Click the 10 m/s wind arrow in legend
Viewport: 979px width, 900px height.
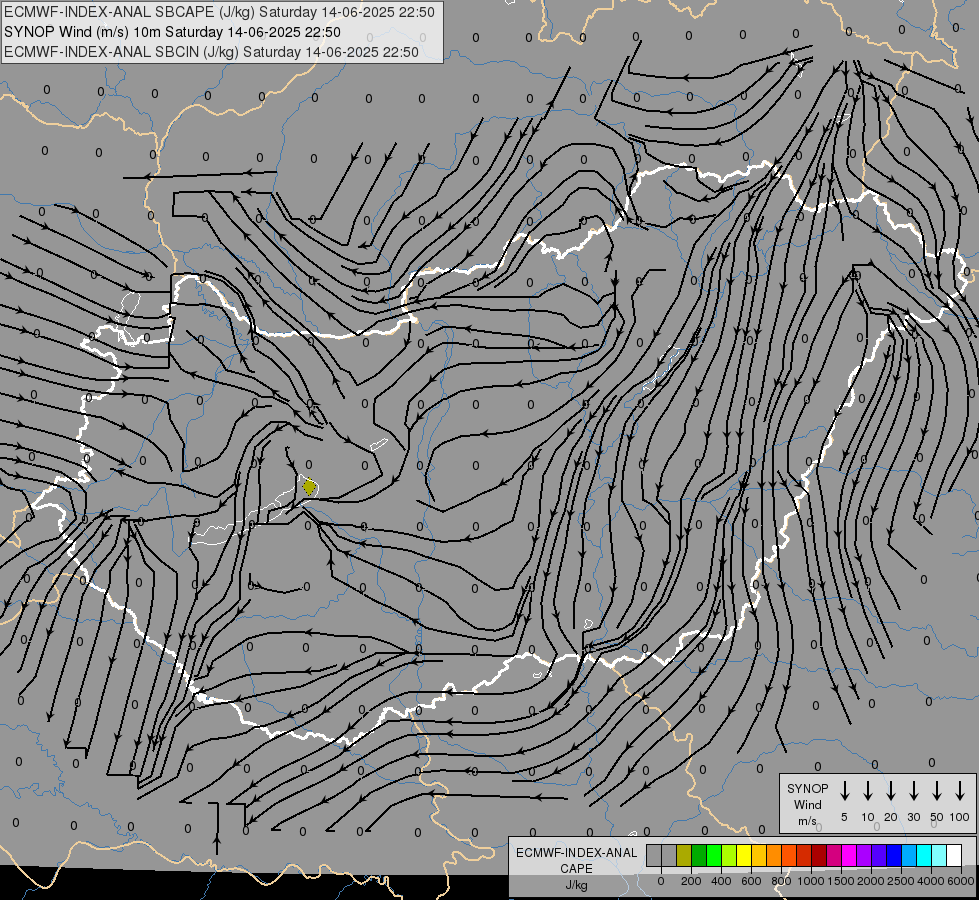pyautogui.click(x=868, y=791)
